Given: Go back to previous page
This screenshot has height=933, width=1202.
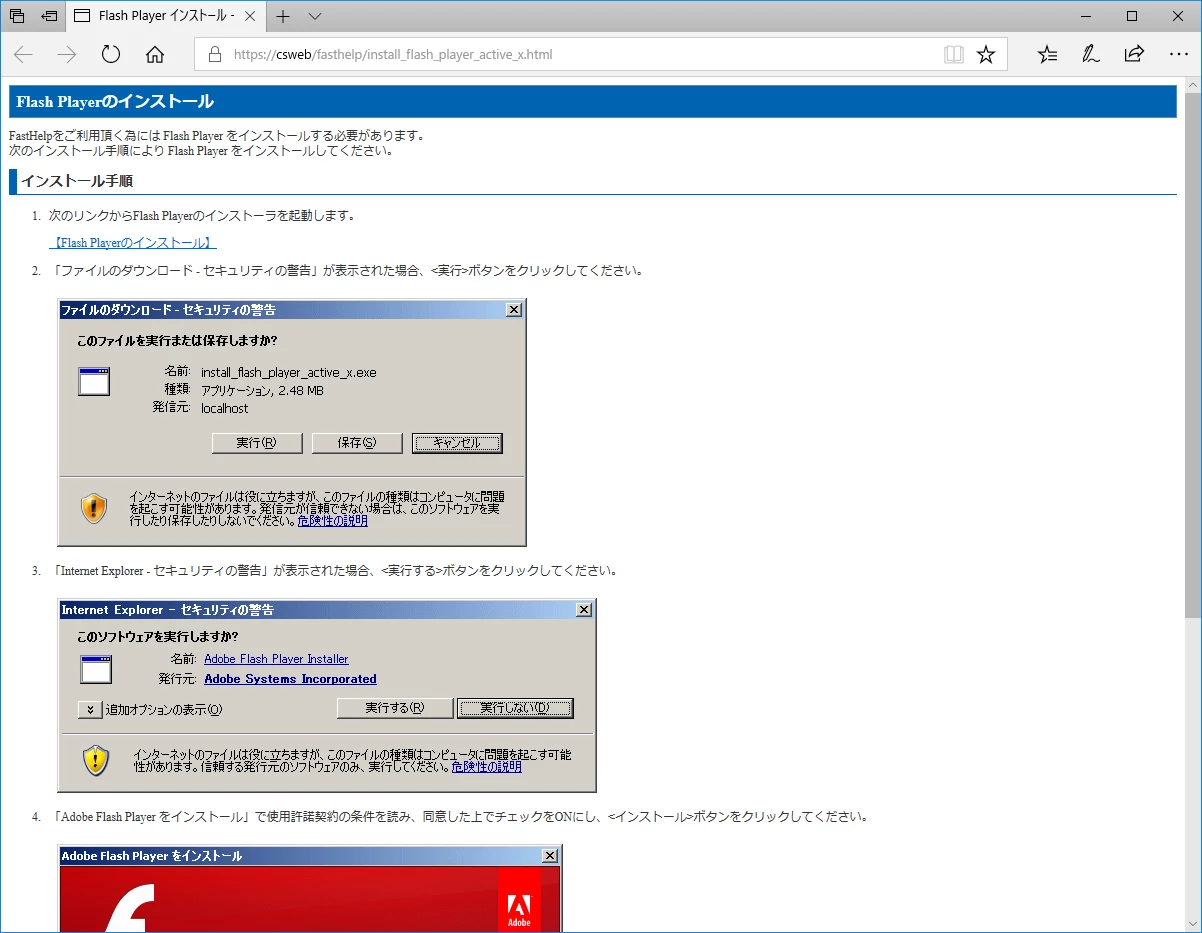Looking at the screenshot, I should 24,55.
